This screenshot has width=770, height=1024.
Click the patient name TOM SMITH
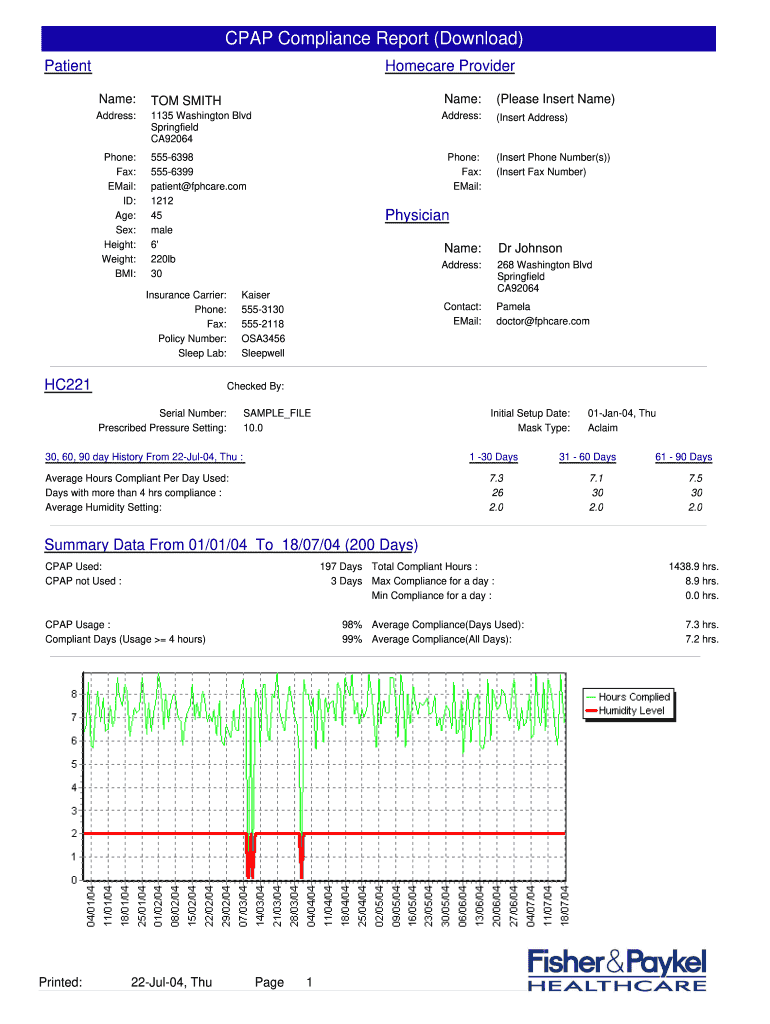[186, 100]
